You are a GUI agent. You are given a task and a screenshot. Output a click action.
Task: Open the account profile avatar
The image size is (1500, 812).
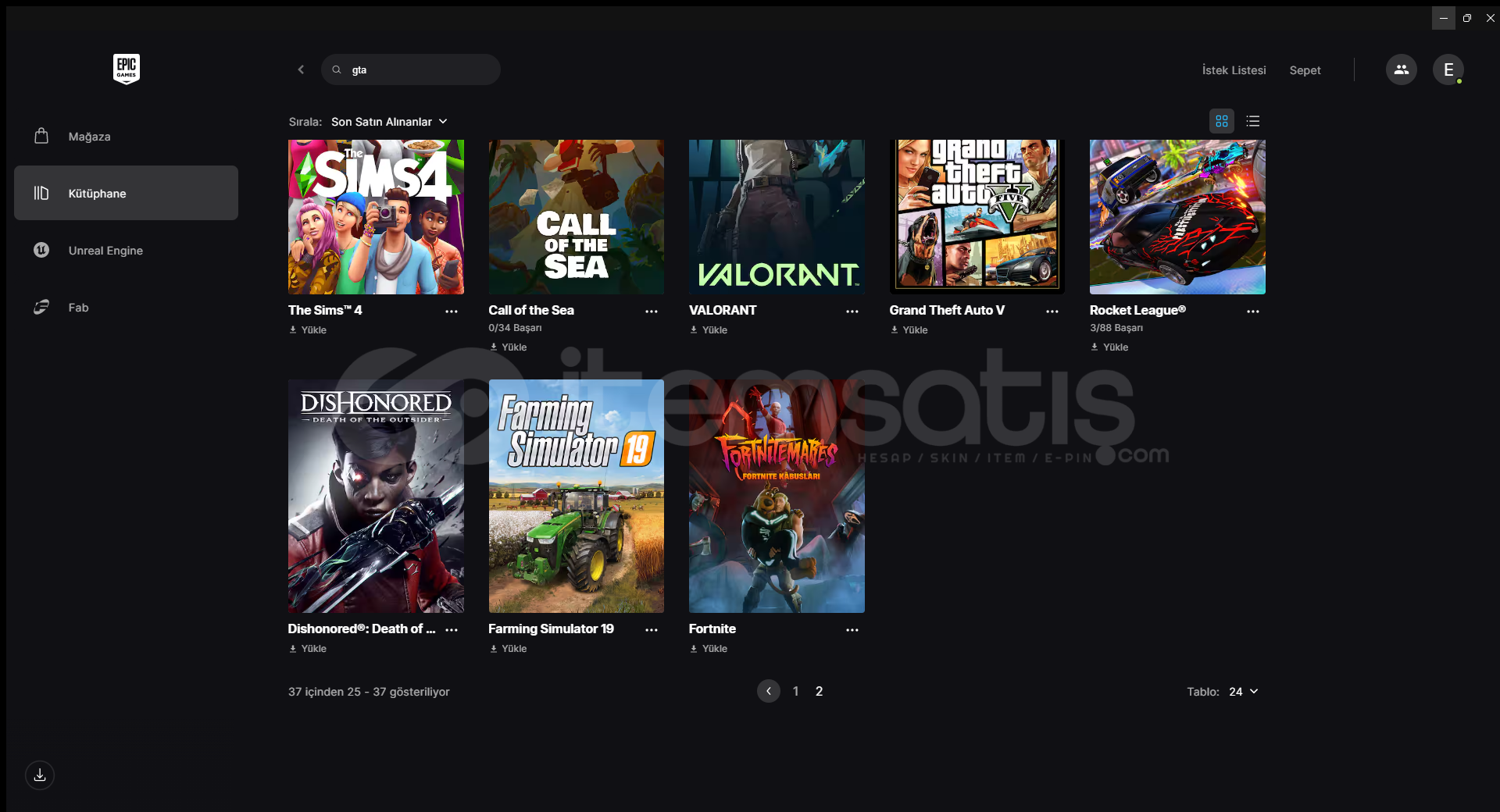pyautogui.click(x=1448, y=69)
